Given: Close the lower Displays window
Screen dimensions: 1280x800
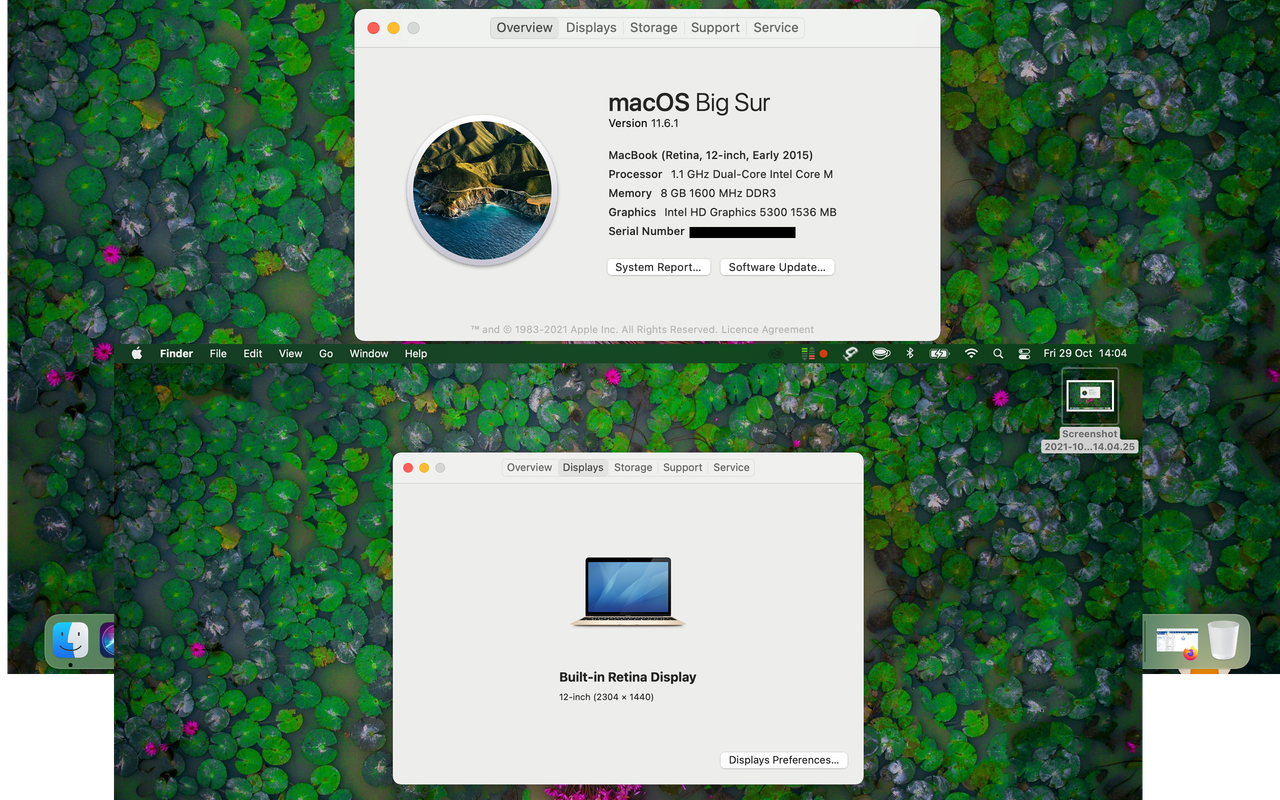Looking at the screenshot, I should (x=408, y=468).
